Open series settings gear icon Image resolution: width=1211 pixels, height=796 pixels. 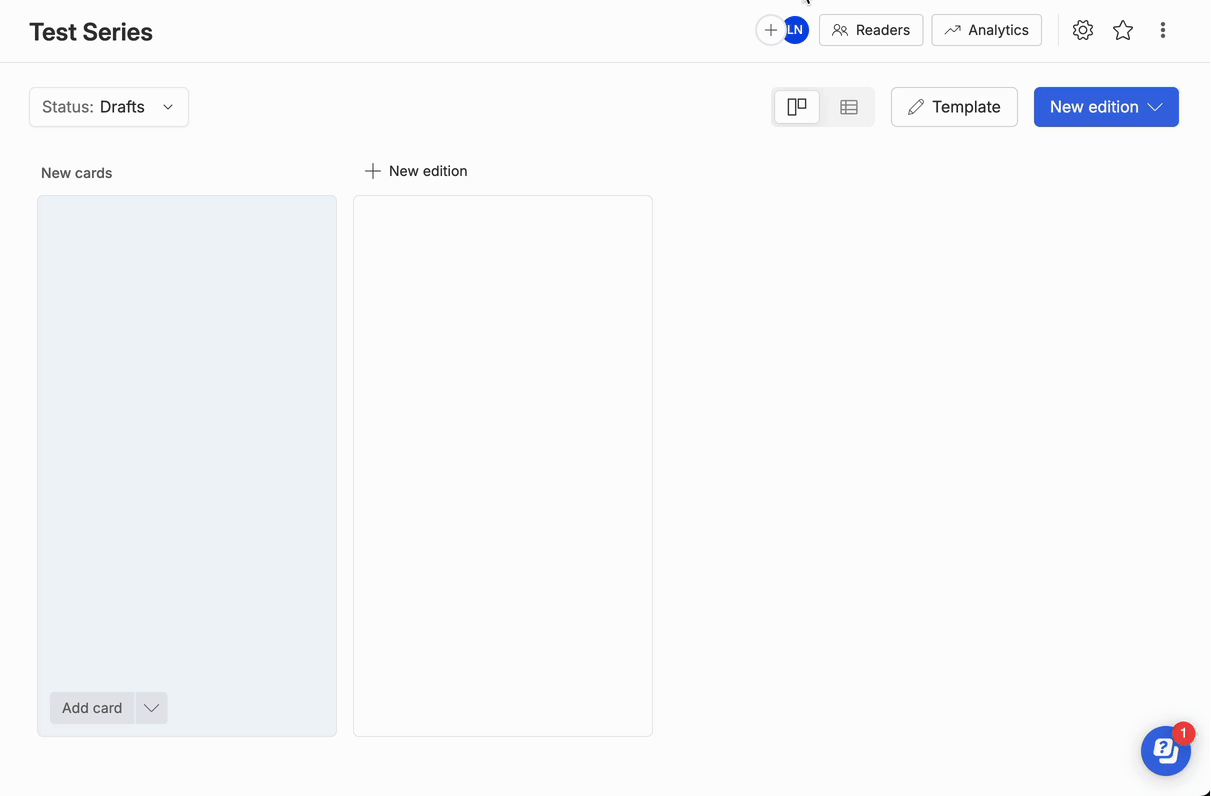click(1083, 30)
